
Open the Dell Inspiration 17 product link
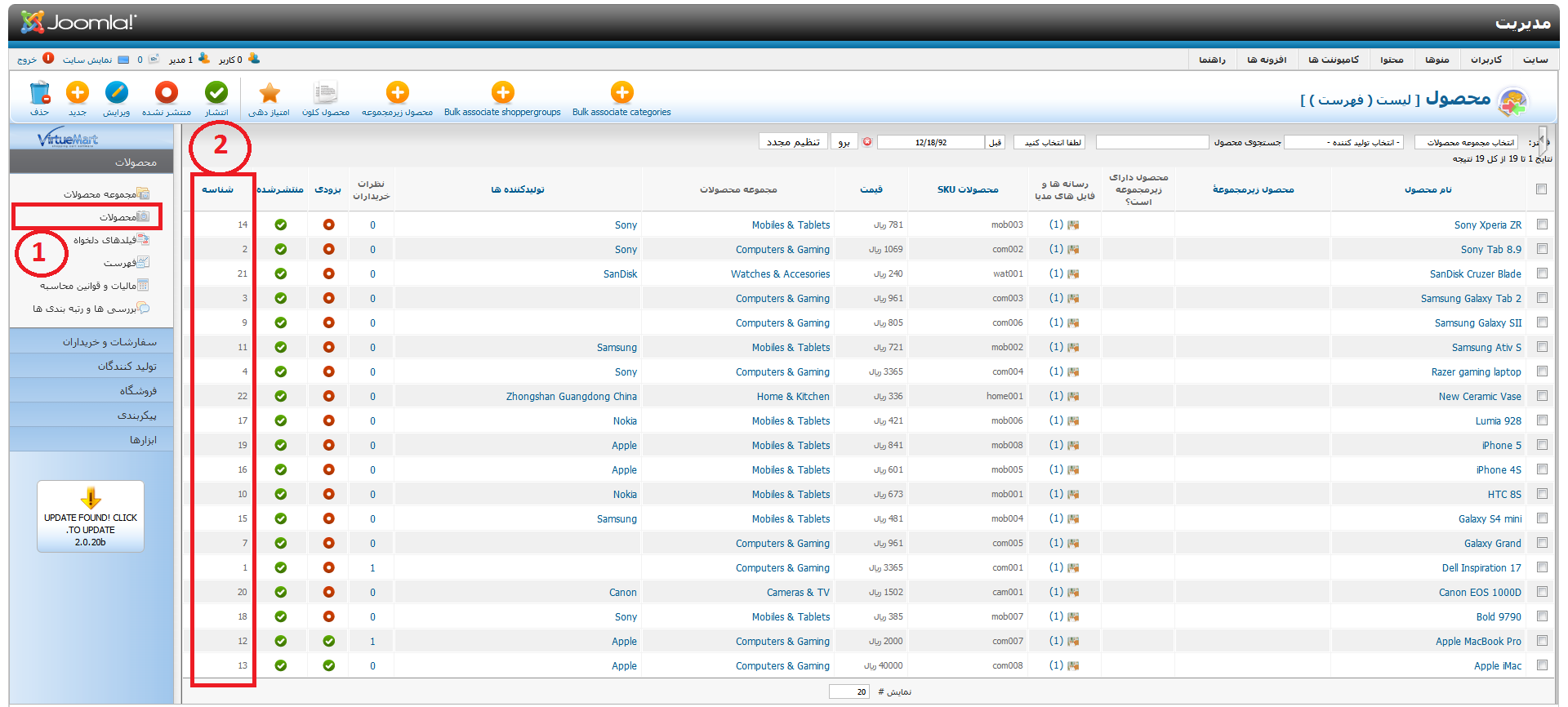click(1481, 568)
